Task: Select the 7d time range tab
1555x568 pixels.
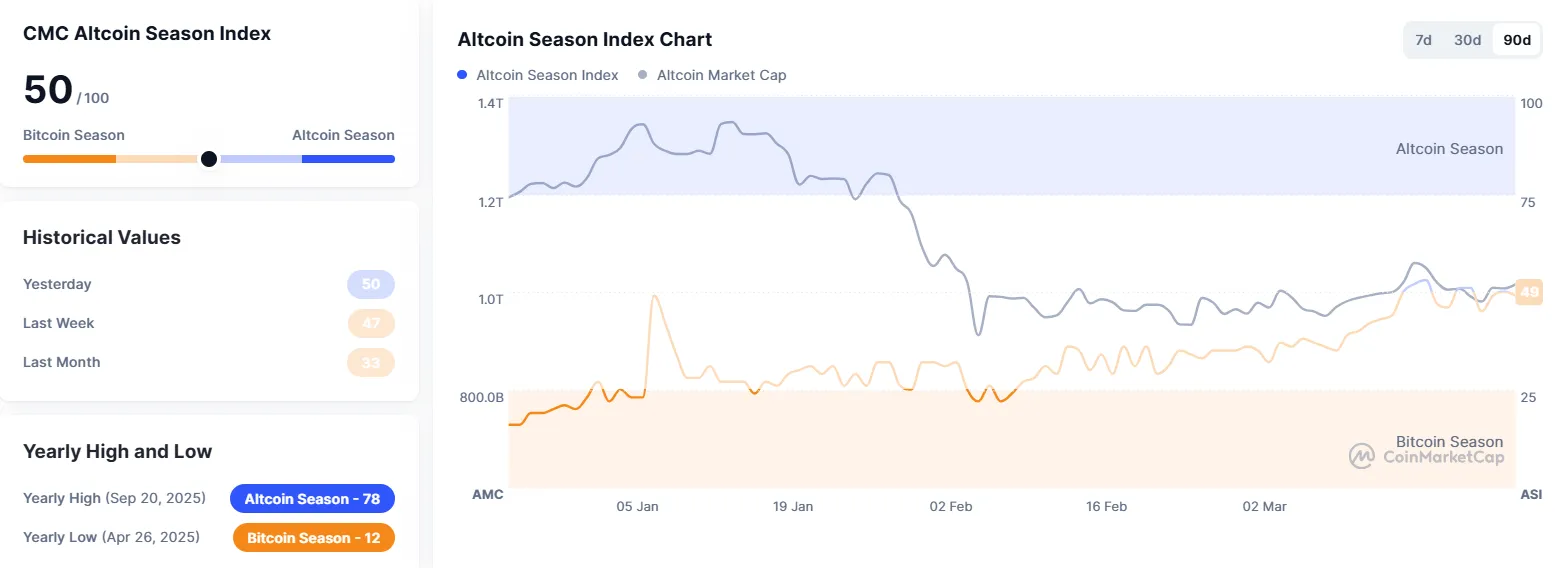Action: tap(1424, 40)
